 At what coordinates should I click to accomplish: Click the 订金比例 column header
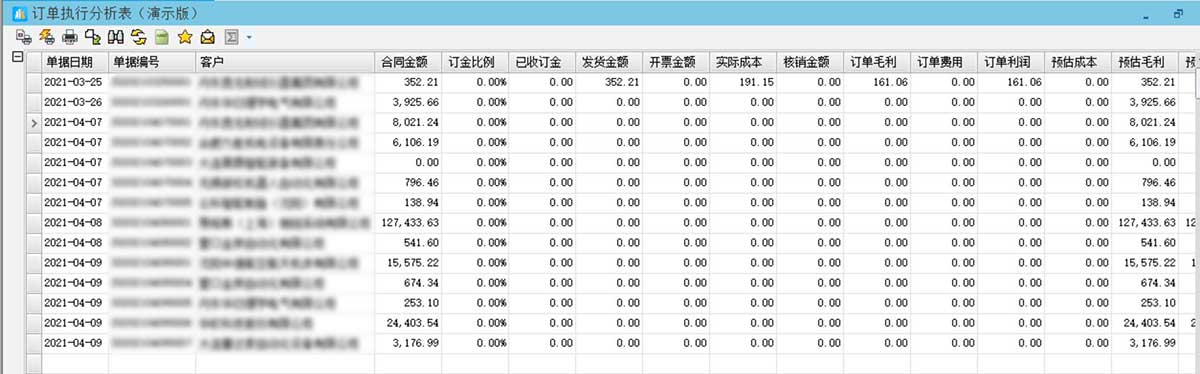(475, 61)
